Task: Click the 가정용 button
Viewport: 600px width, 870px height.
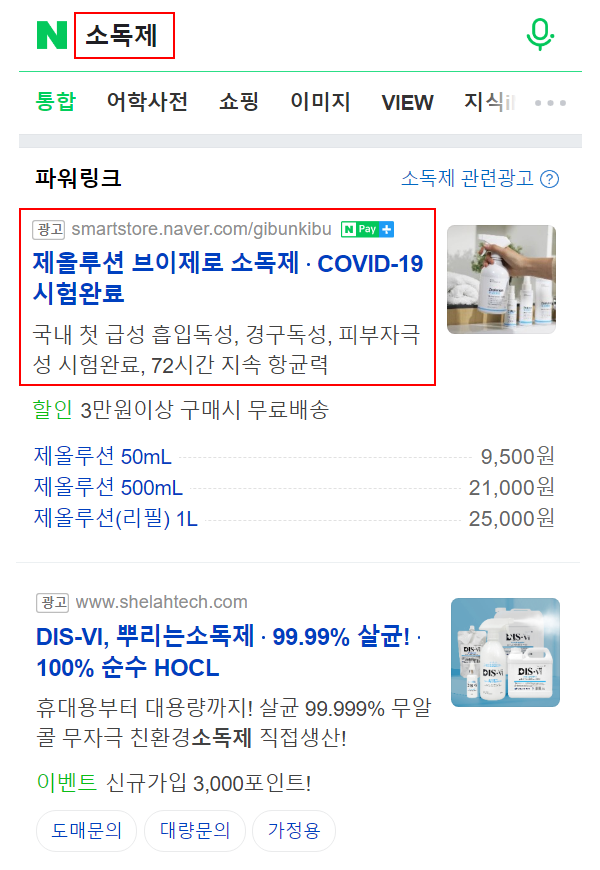Action: 294,831
